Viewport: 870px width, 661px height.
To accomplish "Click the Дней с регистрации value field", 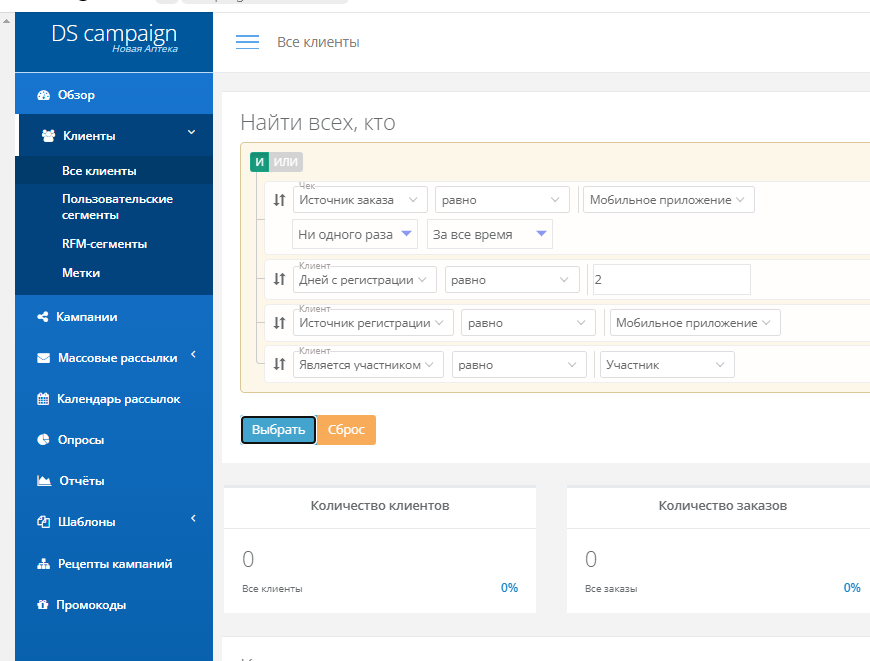I will coord(670,280).
